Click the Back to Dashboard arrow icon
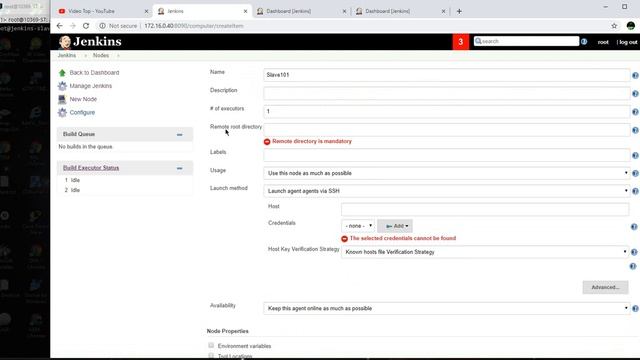Image resolution: width=640 pixels, height=360 pixels. (62, 73)
